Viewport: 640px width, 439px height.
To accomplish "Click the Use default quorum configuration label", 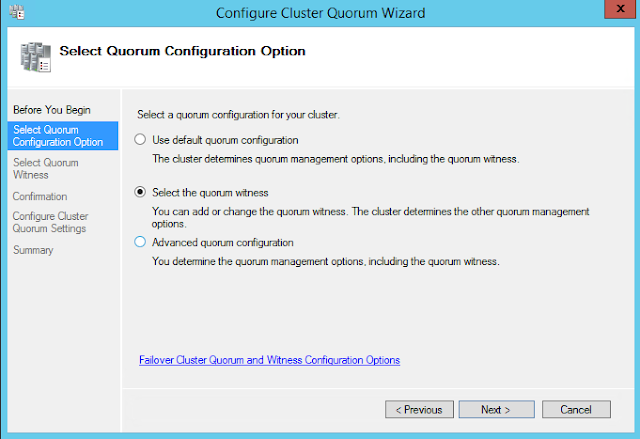I will point(225,140).
